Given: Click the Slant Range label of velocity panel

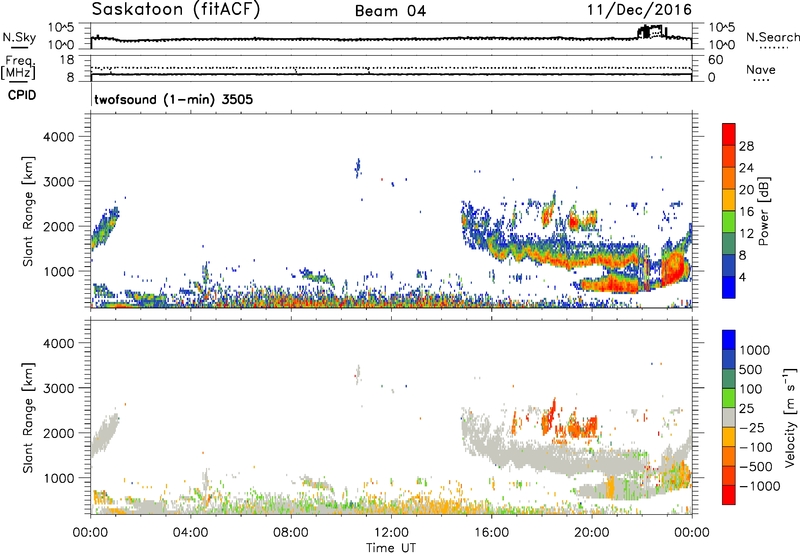Looking at the screenshot, I should tap(28, 417).
